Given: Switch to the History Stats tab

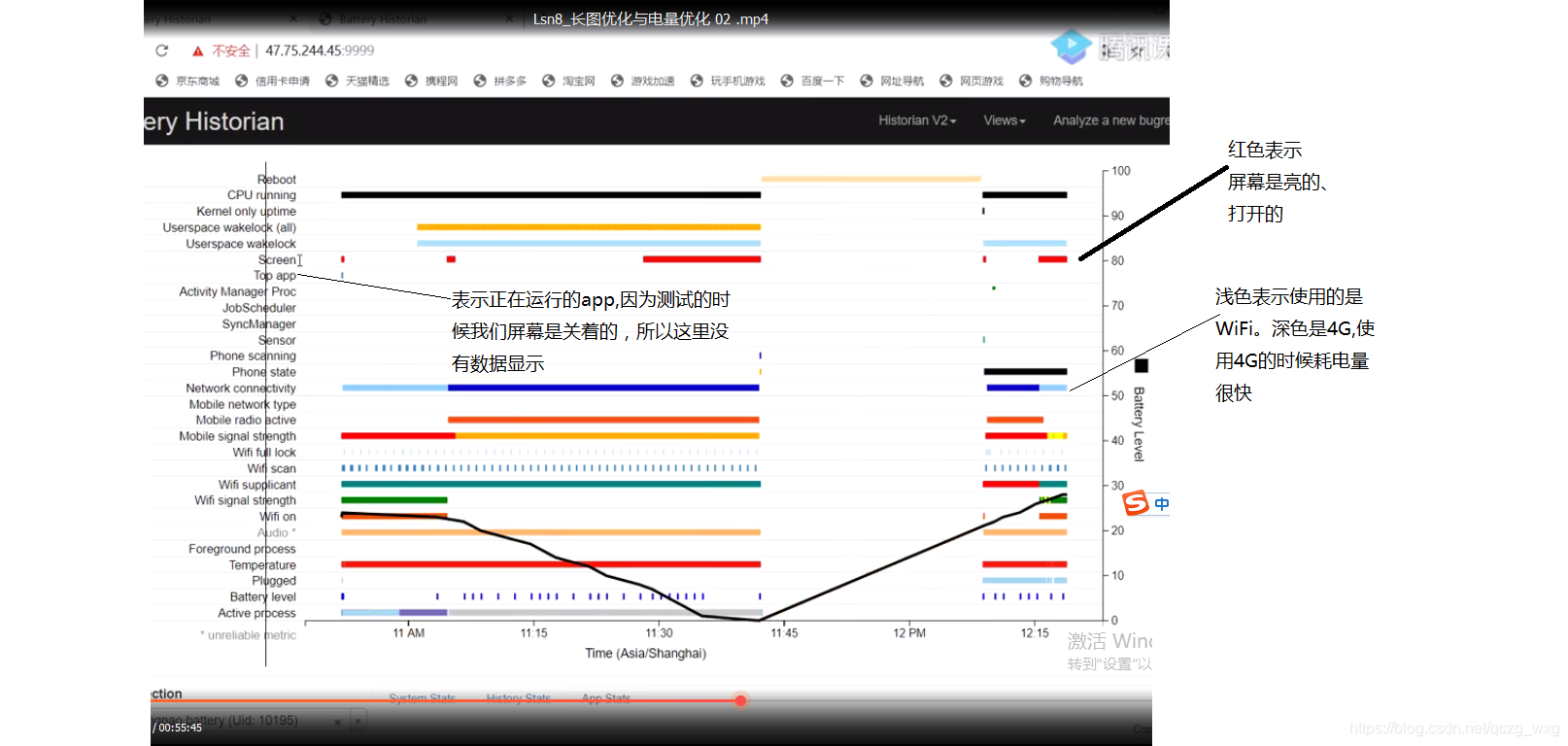Looking at the screenshot, I should click(518, 698).
